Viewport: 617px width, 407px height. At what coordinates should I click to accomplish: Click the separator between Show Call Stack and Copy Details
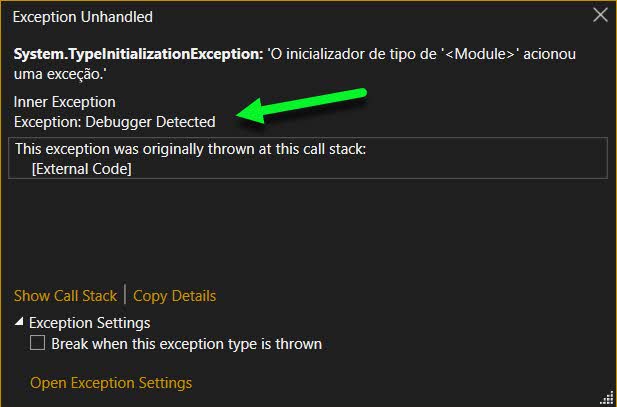click(125, 294)
